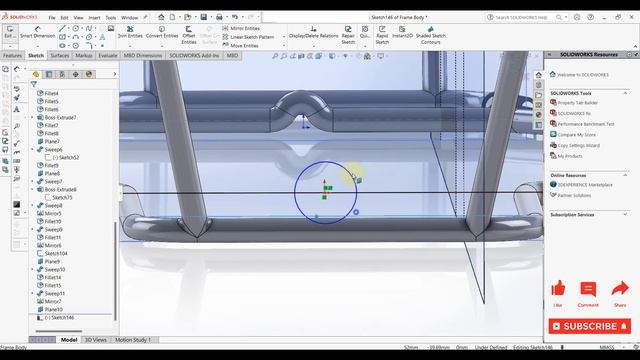Switch to the Features tab
640x360 pixels.
pos(12,56)
